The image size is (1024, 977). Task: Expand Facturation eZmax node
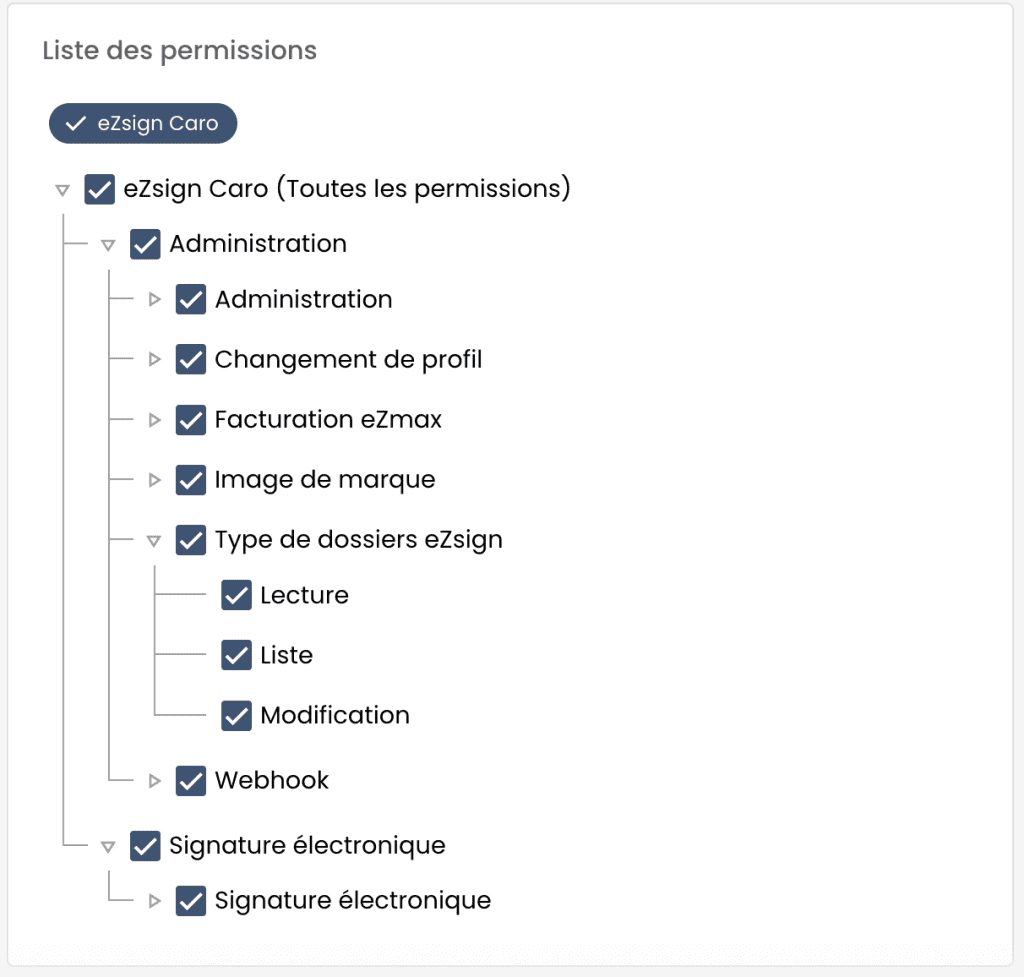(x=154, y=420)
